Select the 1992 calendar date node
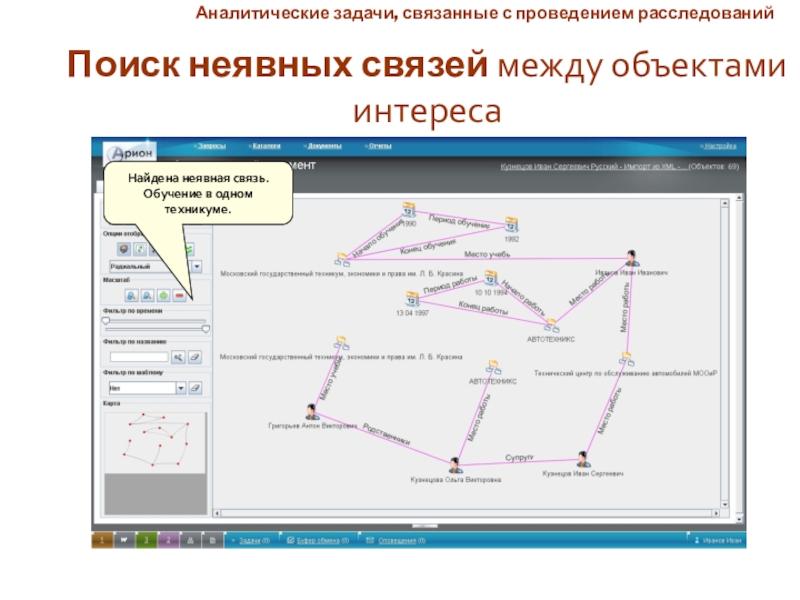This screenshot has height=600, width=800. (511, 225)
